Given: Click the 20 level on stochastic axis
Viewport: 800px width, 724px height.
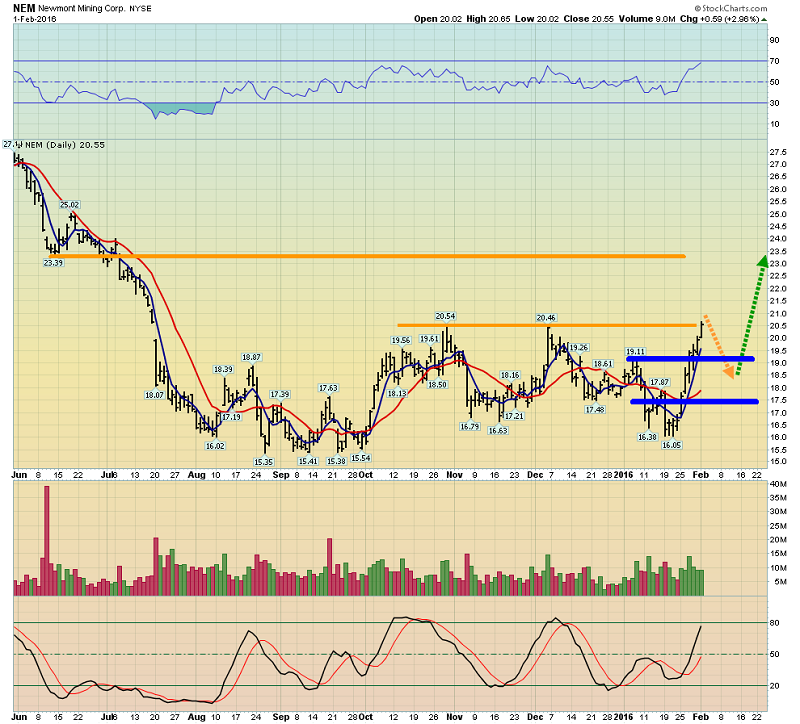Looking at the screenshot, I should (x=774, y=686).
